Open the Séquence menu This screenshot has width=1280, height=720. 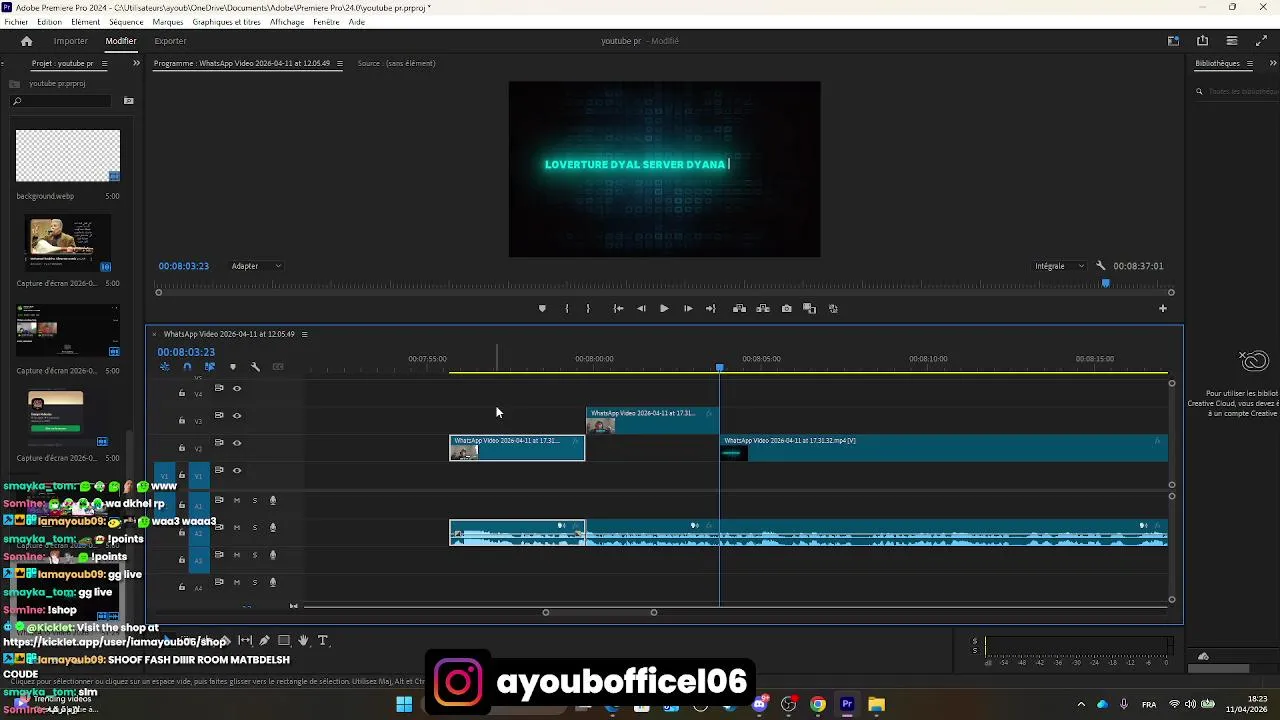pyautogui.click(x=126, y=22)
